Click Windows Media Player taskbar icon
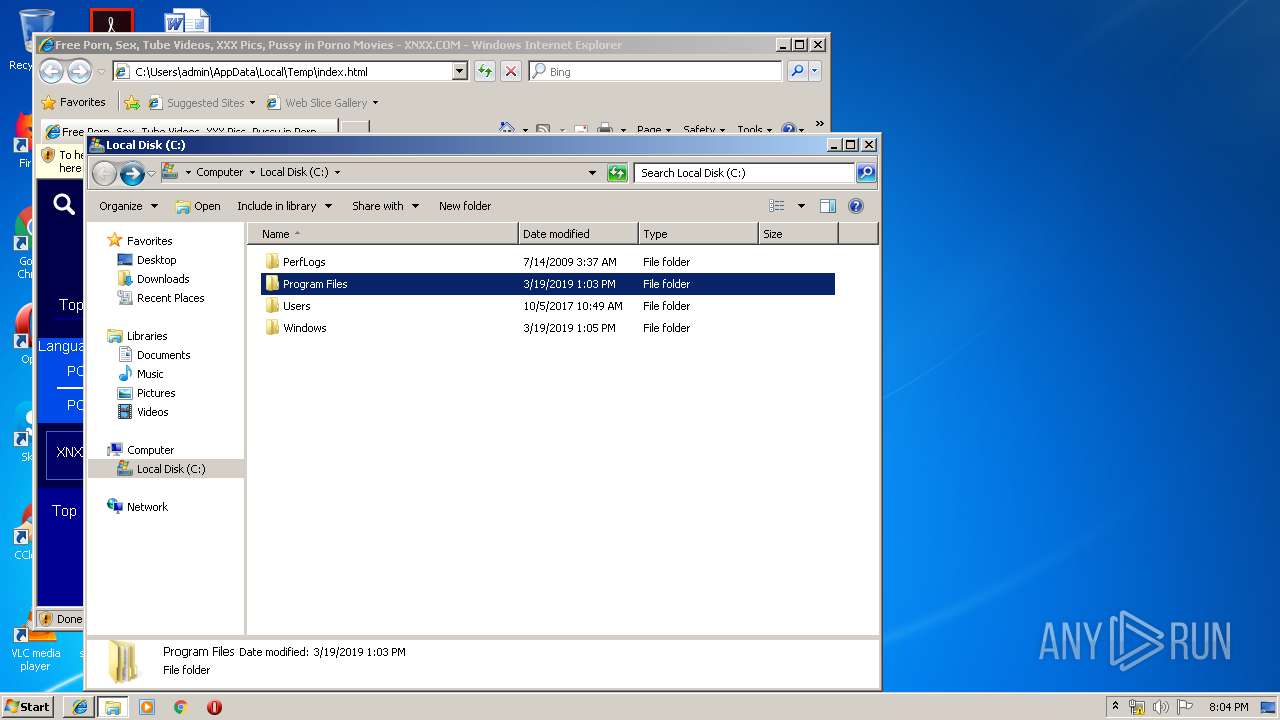The width and height of the screenshot is (1280, 720). point(147,707)
